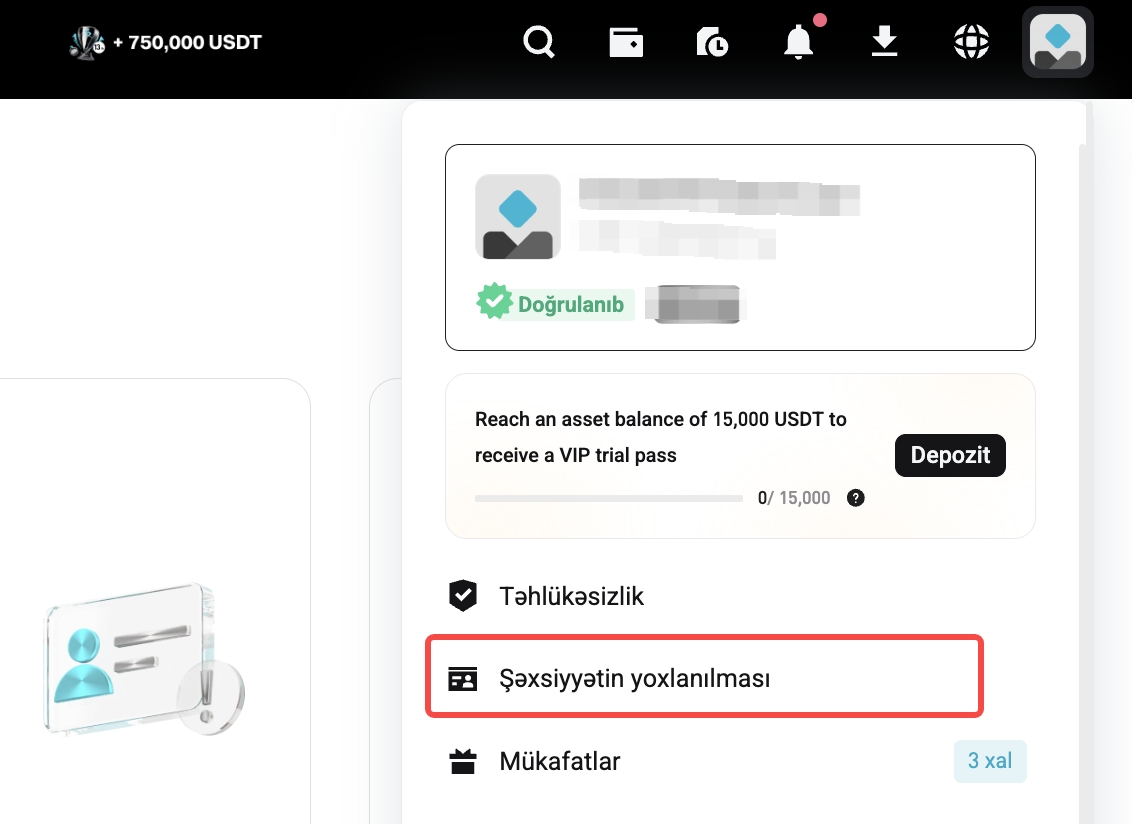Select the Təhlükəsizlik shield icon
The image size is (1132, 824).
pos(463,595)
